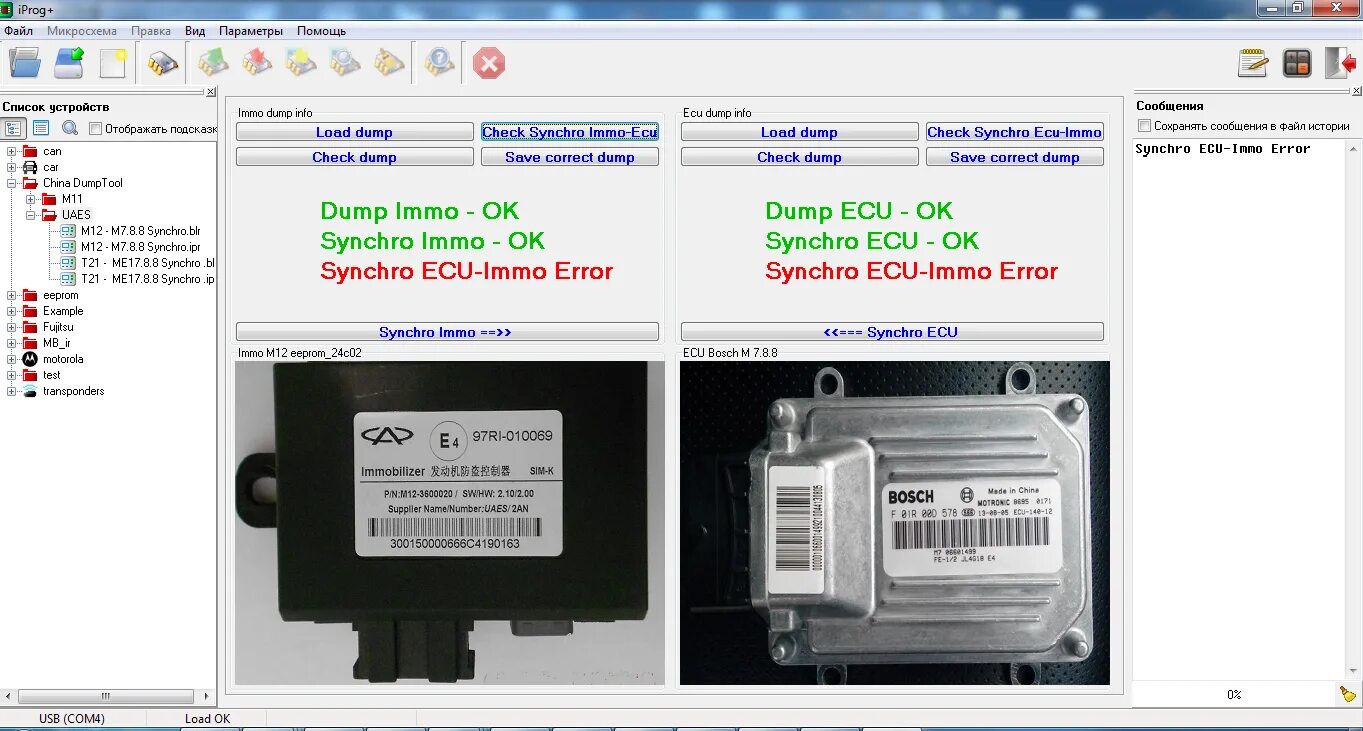Click the chip info question-mark icon

(438, 63)
